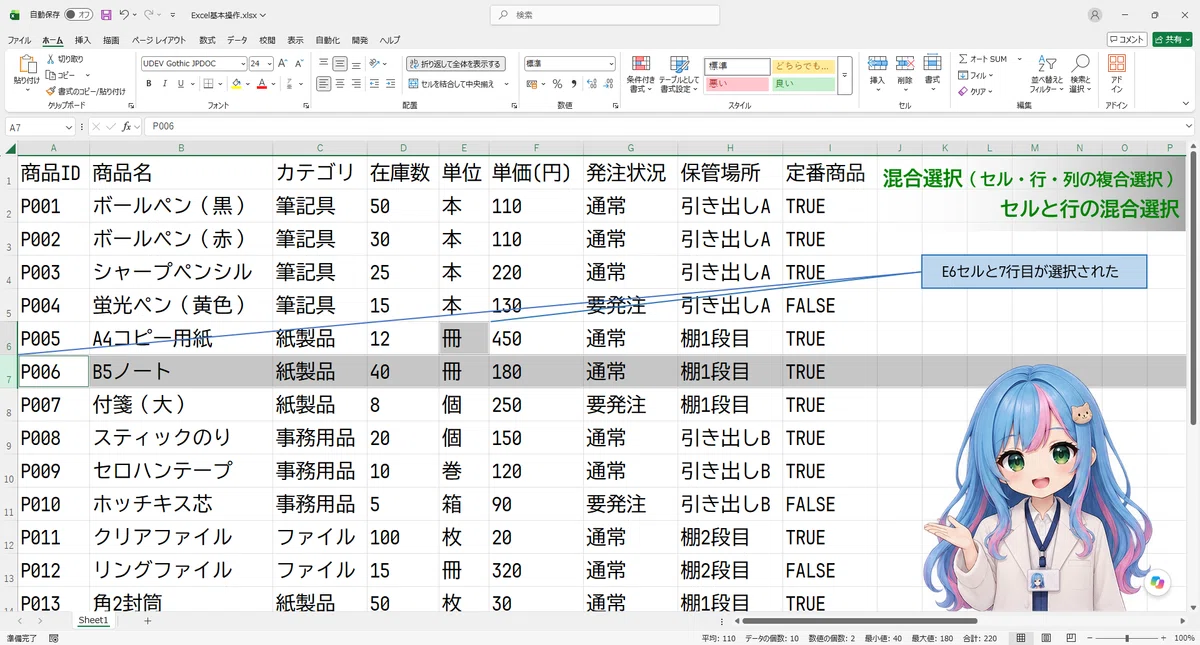
Task: Click the AutoSum (オート SUM) sigma icon
Action: pyautogui.click(x=963, y=59)
